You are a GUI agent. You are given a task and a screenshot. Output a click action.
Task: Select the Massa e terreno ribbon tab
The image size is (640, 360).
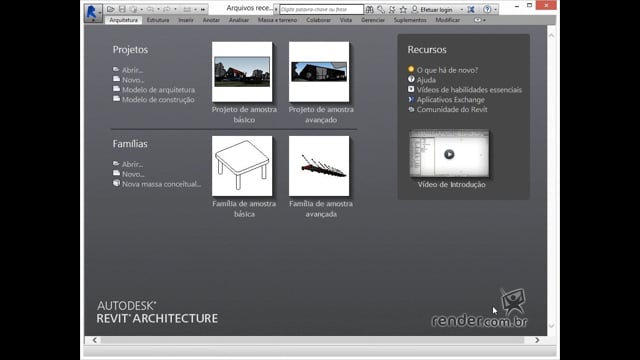coord(278,20)
